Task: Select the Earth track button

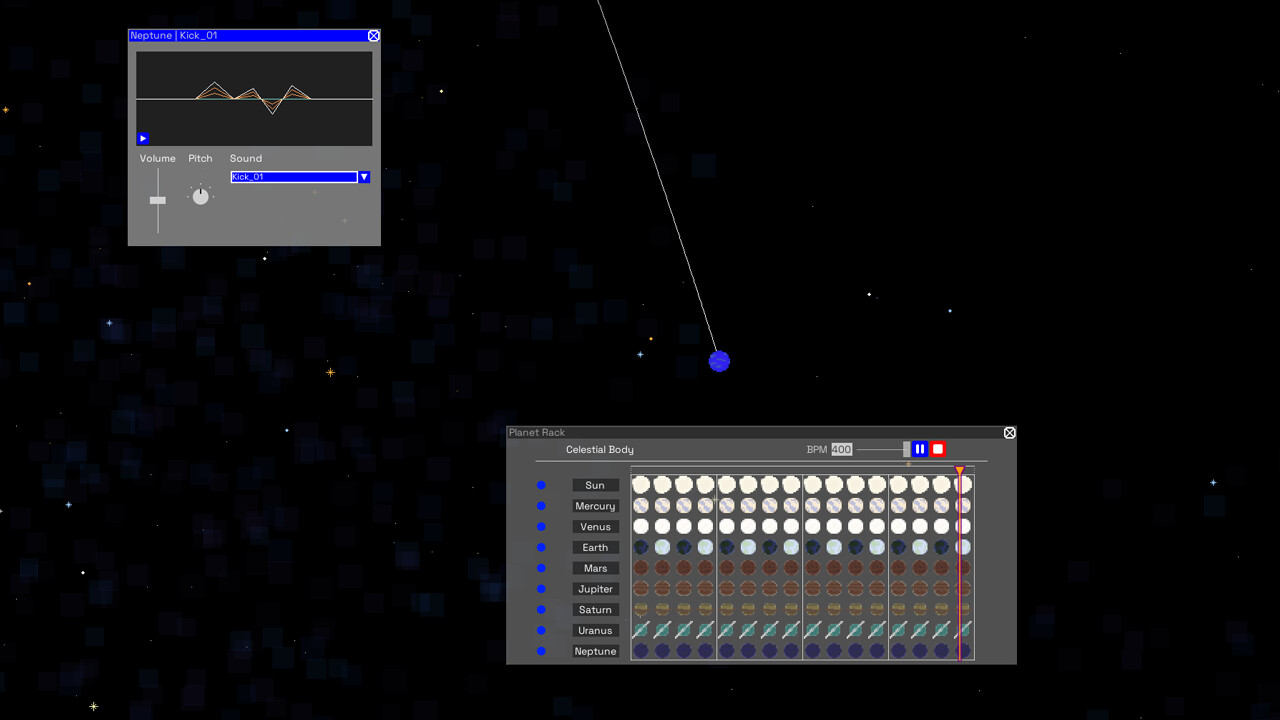Action: [x=595, y=547]
